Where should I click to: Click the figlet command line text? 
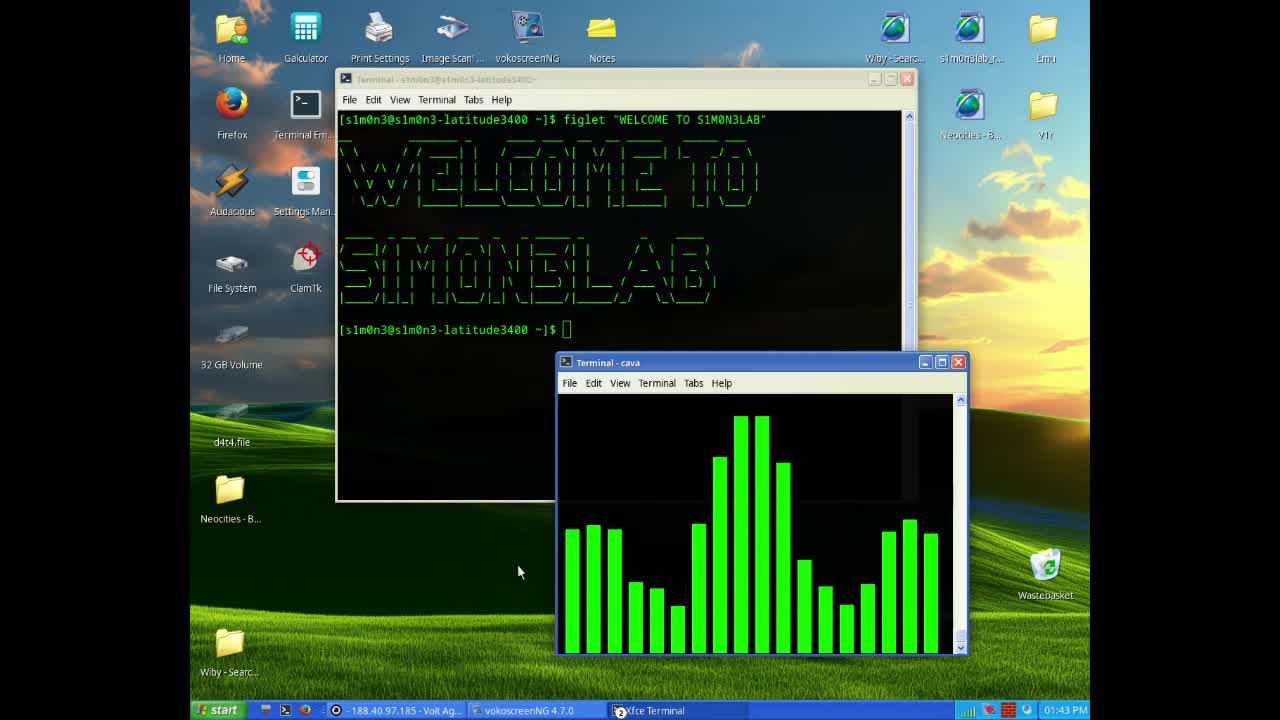665,120
